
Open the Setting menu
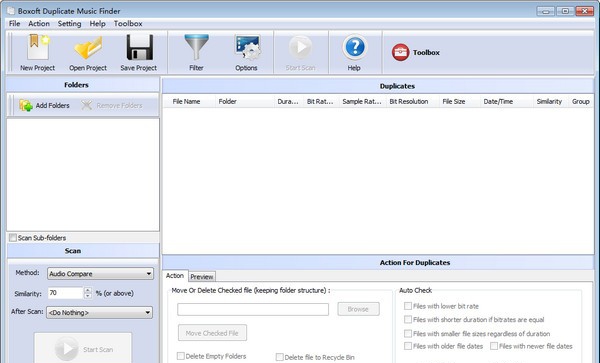click(69, 23)
